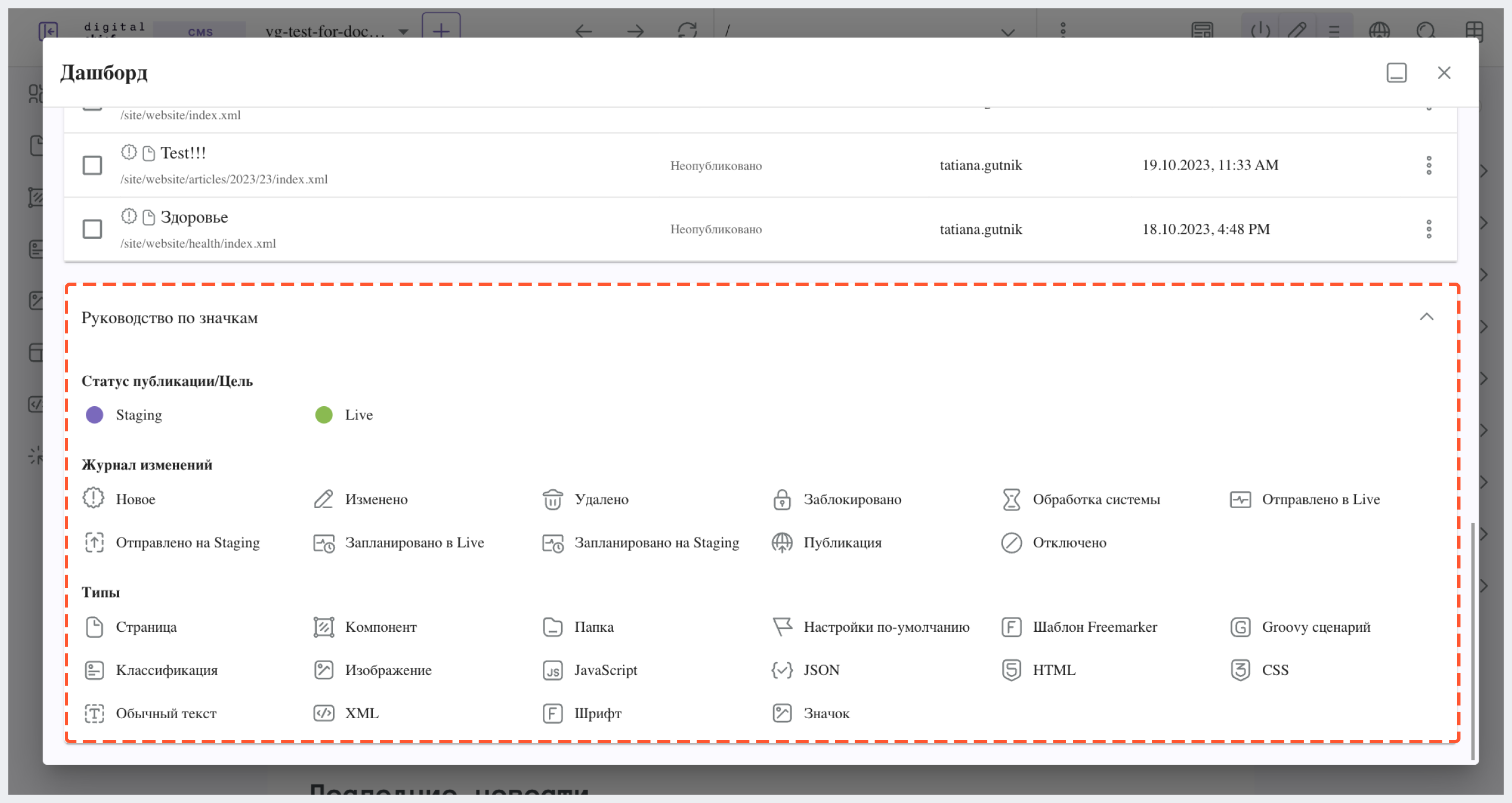
Task: Click the Отправлено в Live icon
Action: tap(1241, 499)
